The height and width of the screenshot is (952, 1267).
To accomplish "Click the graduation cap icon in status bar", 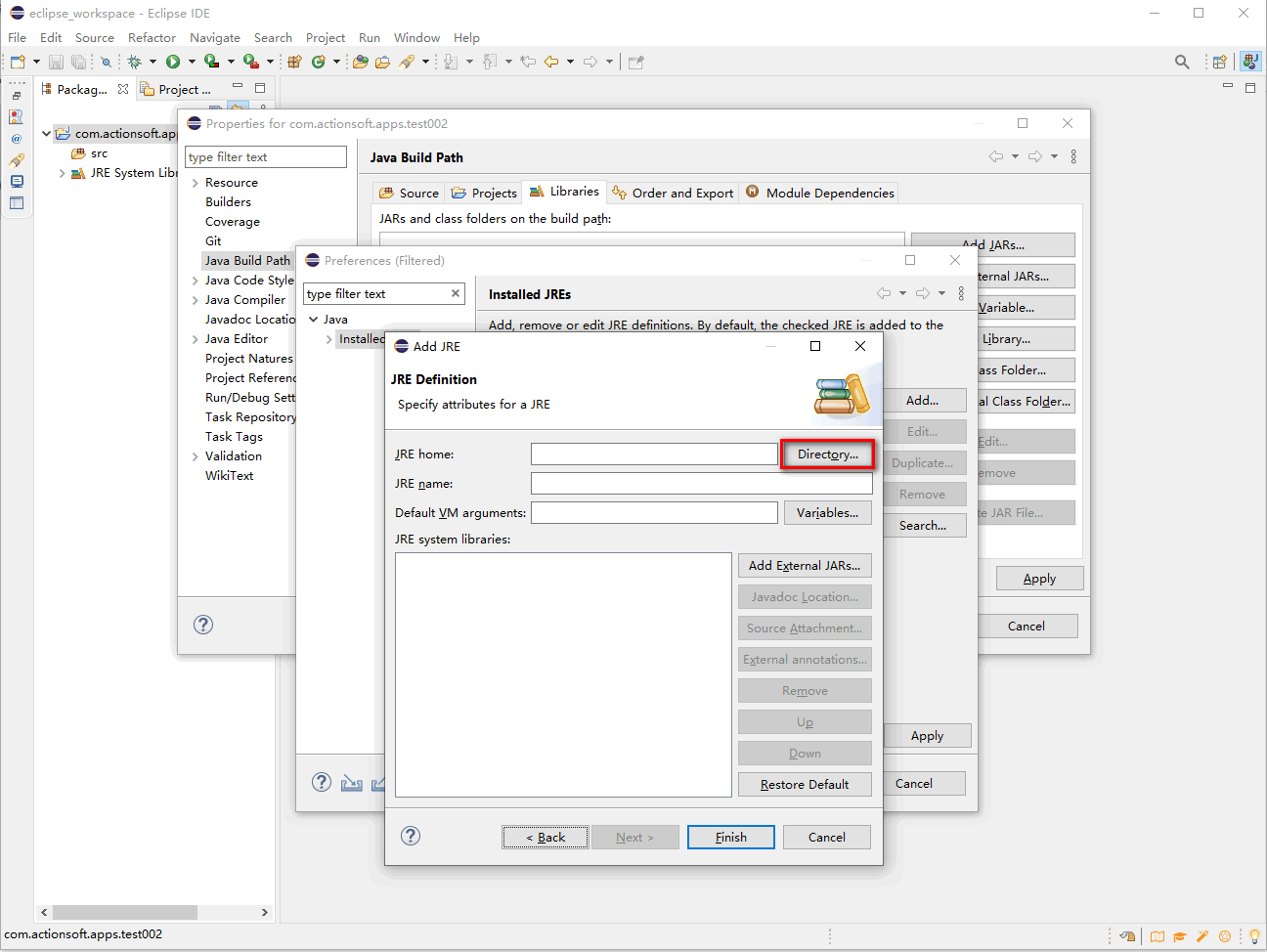I will pos(1180,936).
